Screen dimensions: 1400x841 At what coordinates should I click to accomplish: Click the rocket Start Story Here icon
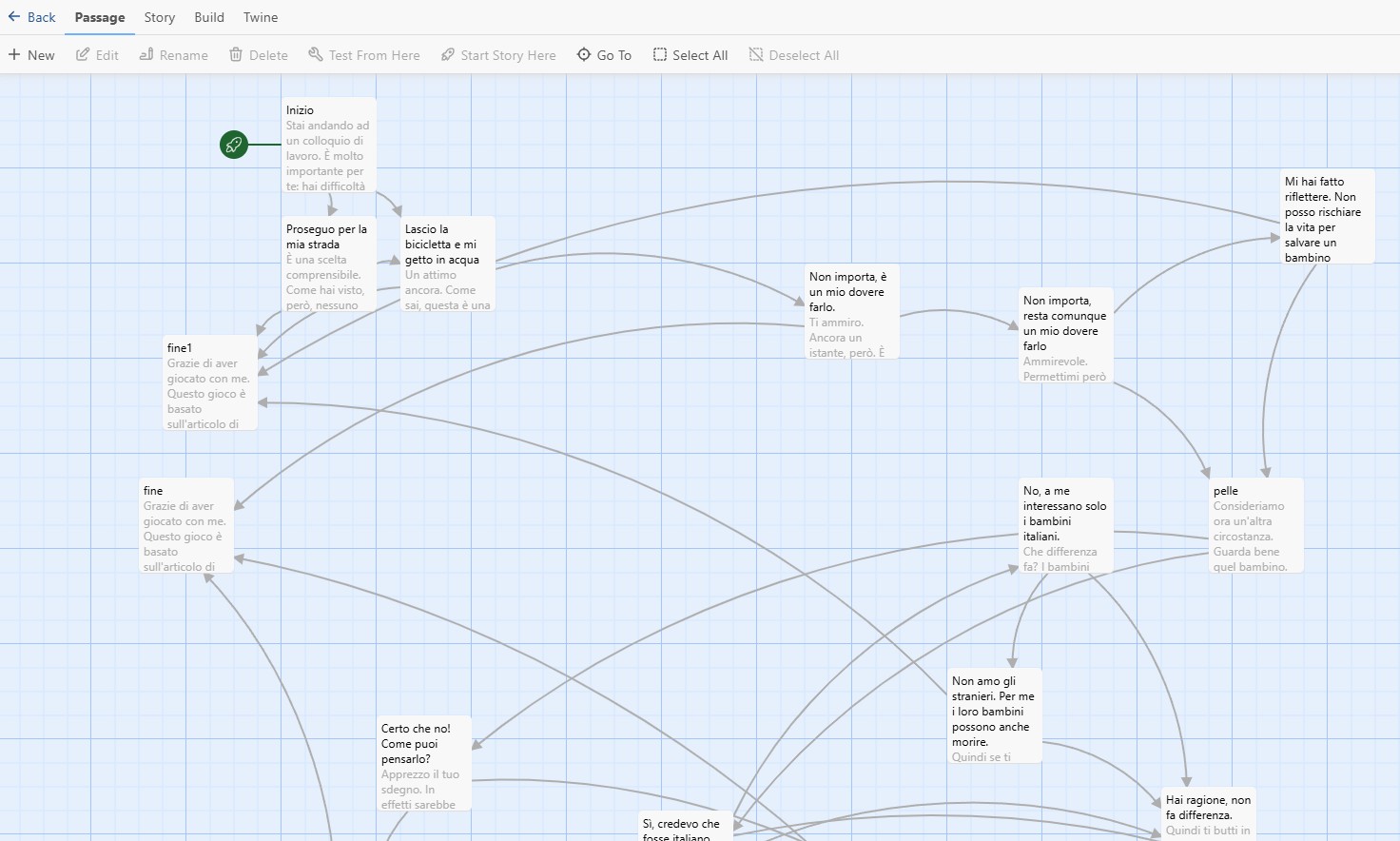(448, 55)
